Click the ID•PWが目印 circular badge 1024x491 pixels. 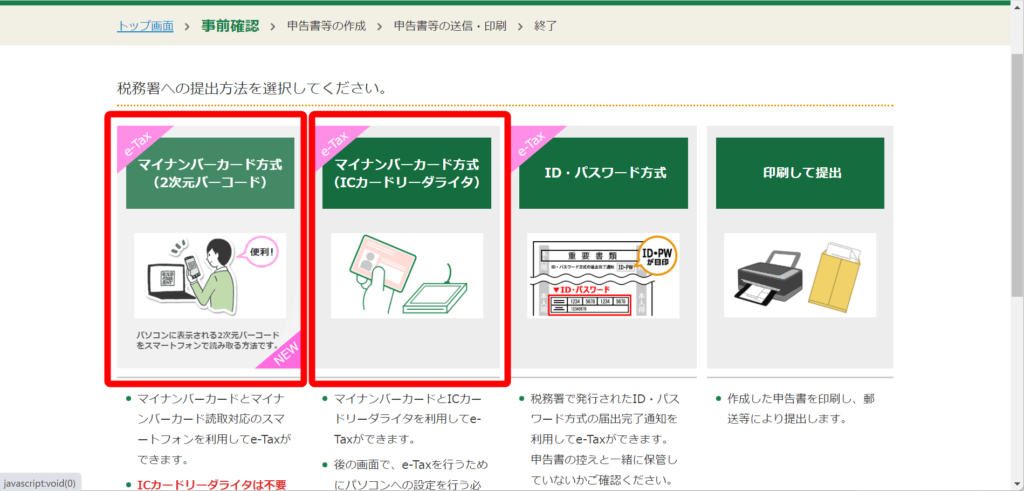point(655,259)
